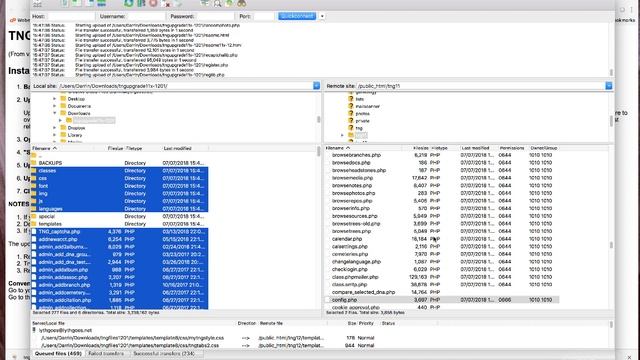Screen dimensions: 640x360
Task: Click server icon beside lythgoes@lythgoes.net
Action: tap(34, 330)
